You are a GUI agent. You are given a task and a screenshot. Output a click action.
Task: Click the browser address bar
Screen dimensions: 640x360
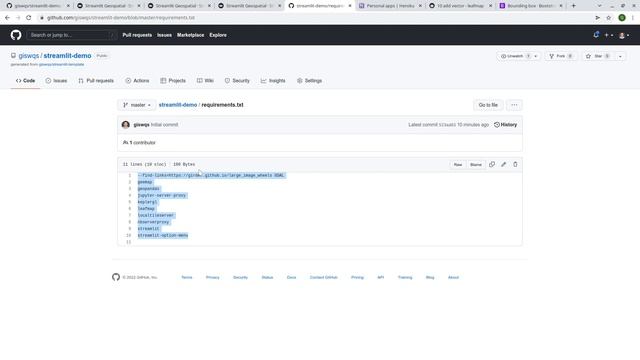314,18
